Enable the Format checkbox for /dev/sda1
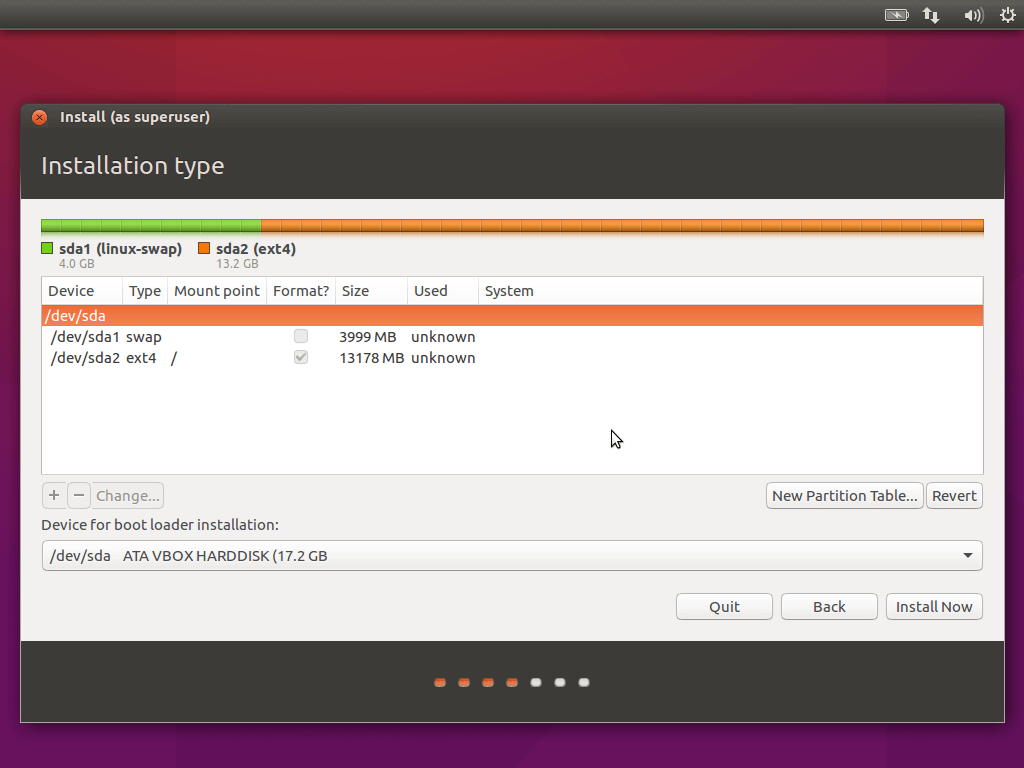 click(x=301, y=336)
